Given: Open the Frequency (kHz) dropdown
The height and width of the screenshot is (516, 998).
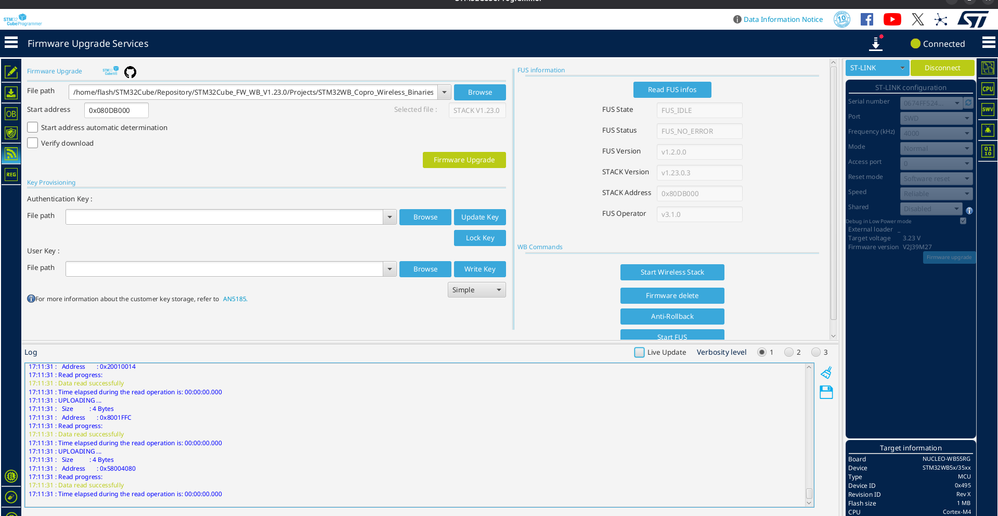Looking at the screenshot, I should pos(936,133).
